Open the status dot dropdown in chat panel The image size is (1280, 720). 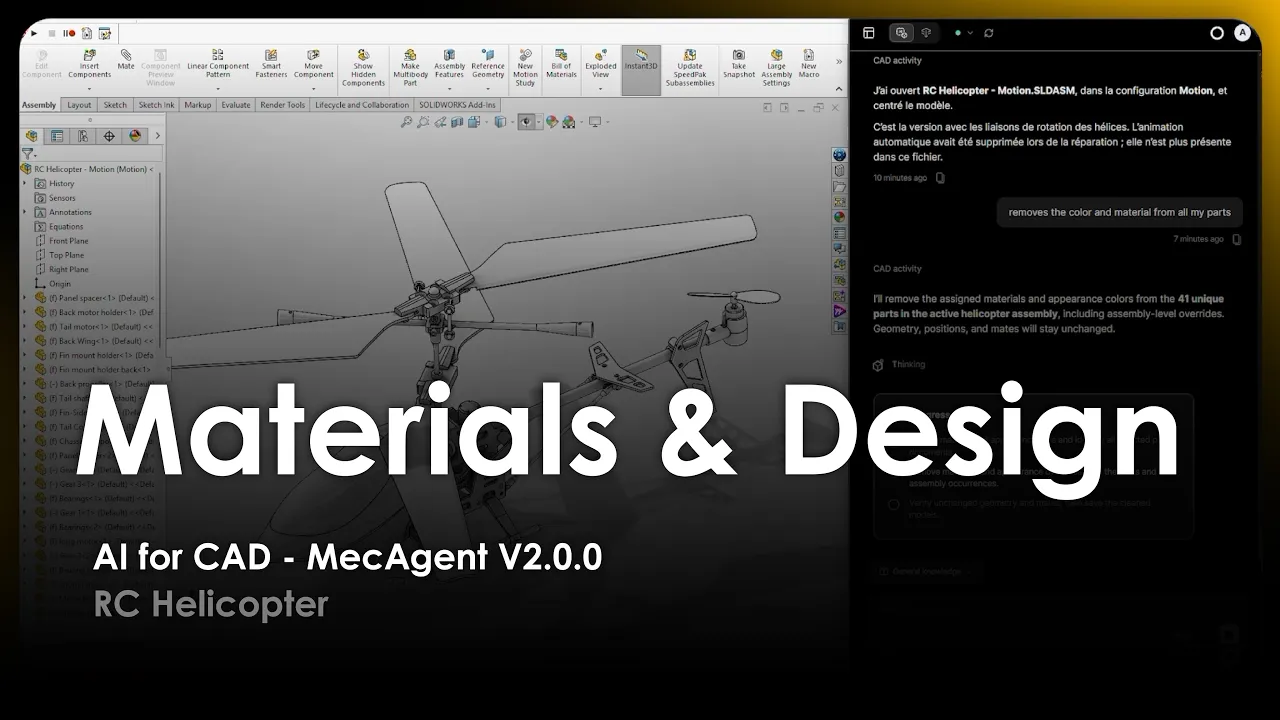963,33
